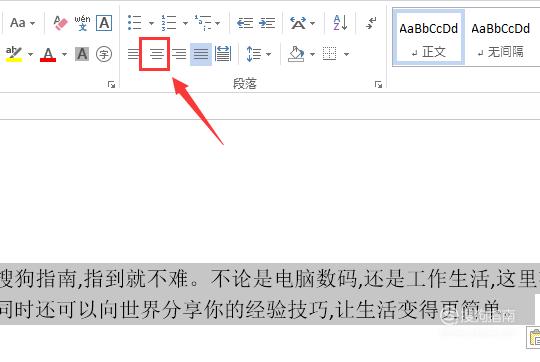Apply numbered list formatting
540x362 pixels.
click(169, 23)
